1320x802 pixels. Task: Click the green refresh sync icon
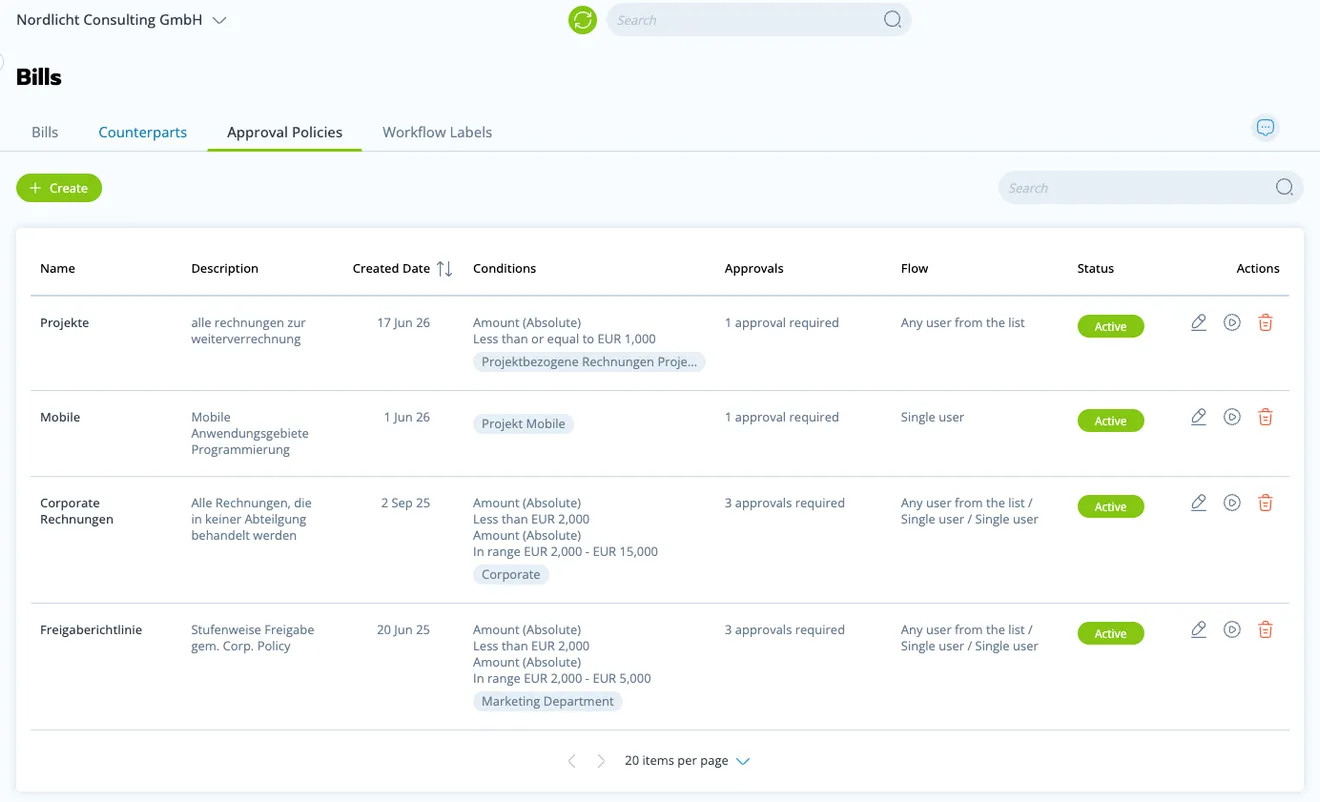tap(582, 19)
